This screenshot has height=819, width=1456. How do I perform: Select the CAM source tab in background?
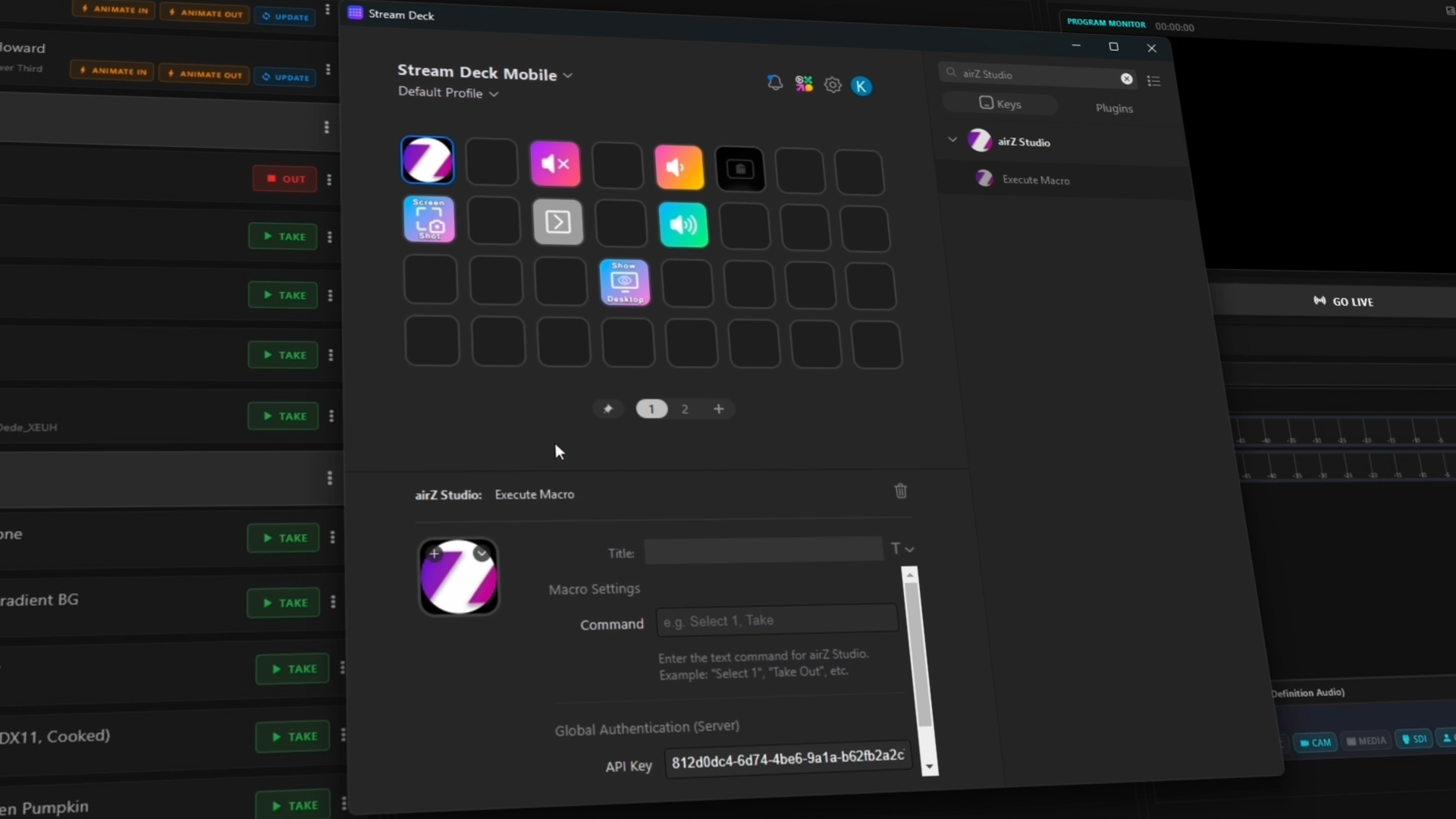click(1316, 742)
